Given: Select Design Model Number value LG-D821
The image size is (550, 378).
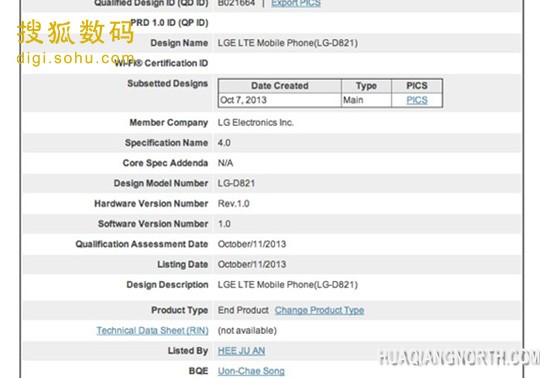Looking at the screenshot, I should coord(236,183).
